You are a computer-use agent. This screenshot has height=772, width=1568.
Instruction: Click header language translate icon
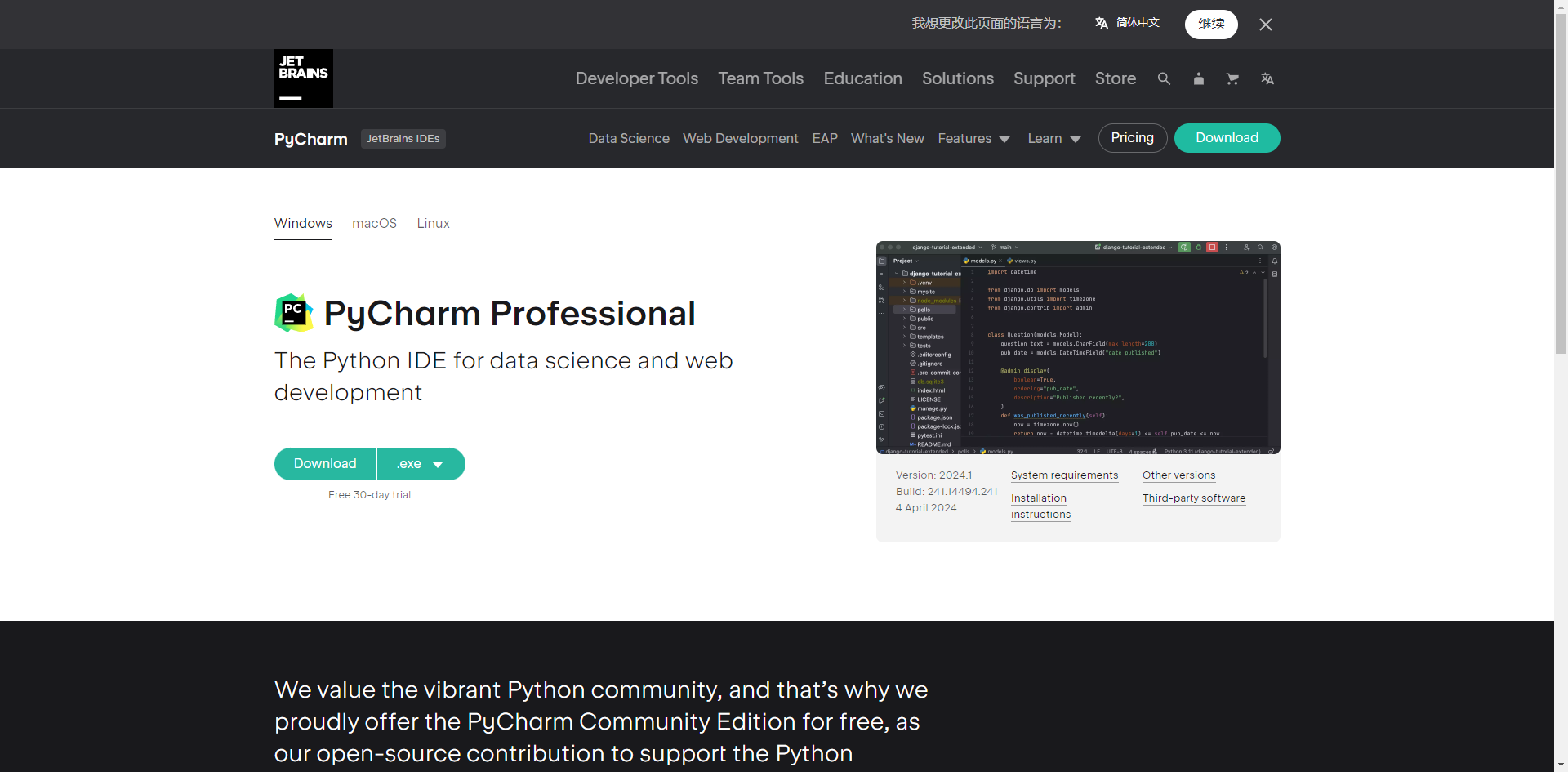point(1267,78)
